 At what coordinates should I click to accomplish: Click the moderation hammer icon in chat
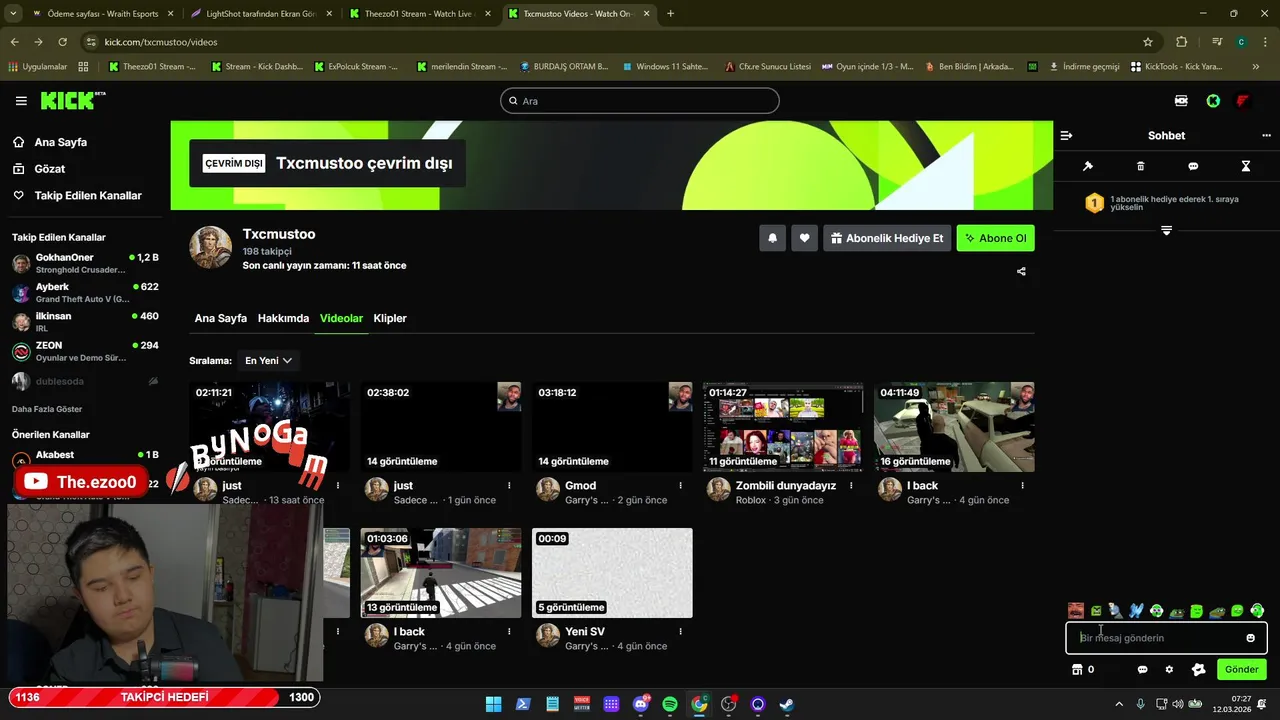tap(1088, 166)
